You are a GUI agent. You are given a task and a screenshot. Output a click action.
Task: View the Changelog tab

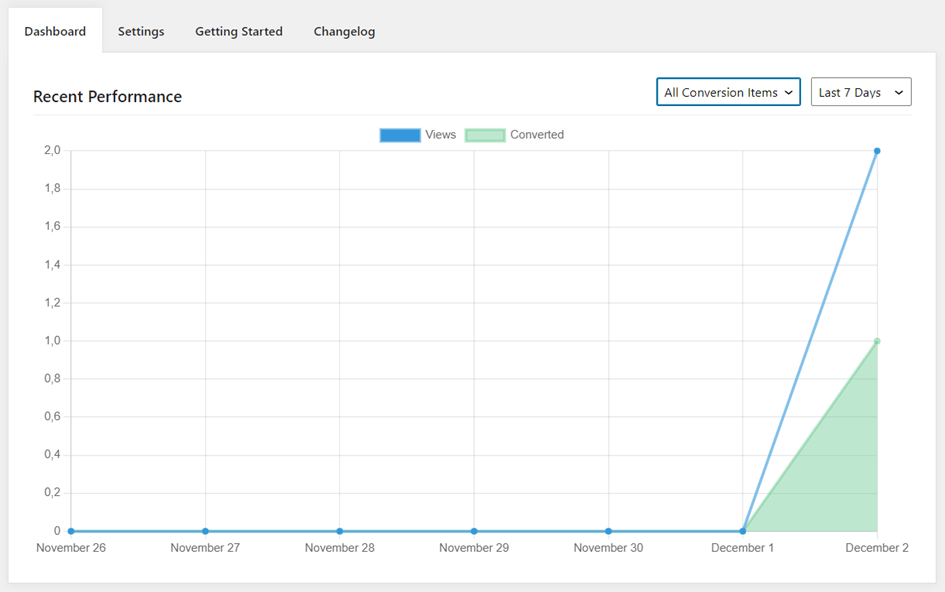[344, 31]
